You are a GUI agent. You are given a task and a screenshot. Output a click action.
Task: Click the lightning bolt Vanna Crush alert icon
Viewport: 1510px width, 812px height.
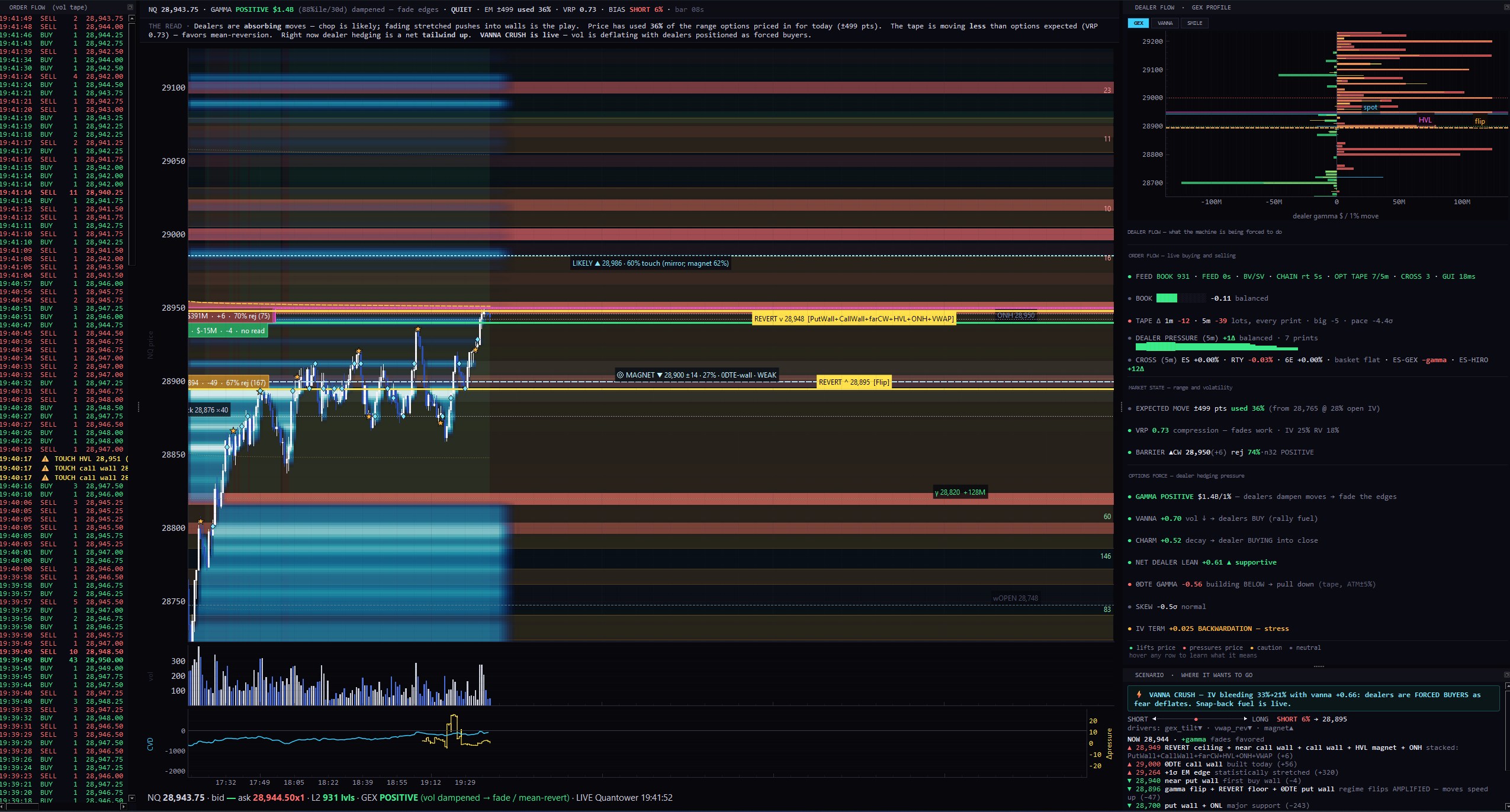tap(1139, 695)
